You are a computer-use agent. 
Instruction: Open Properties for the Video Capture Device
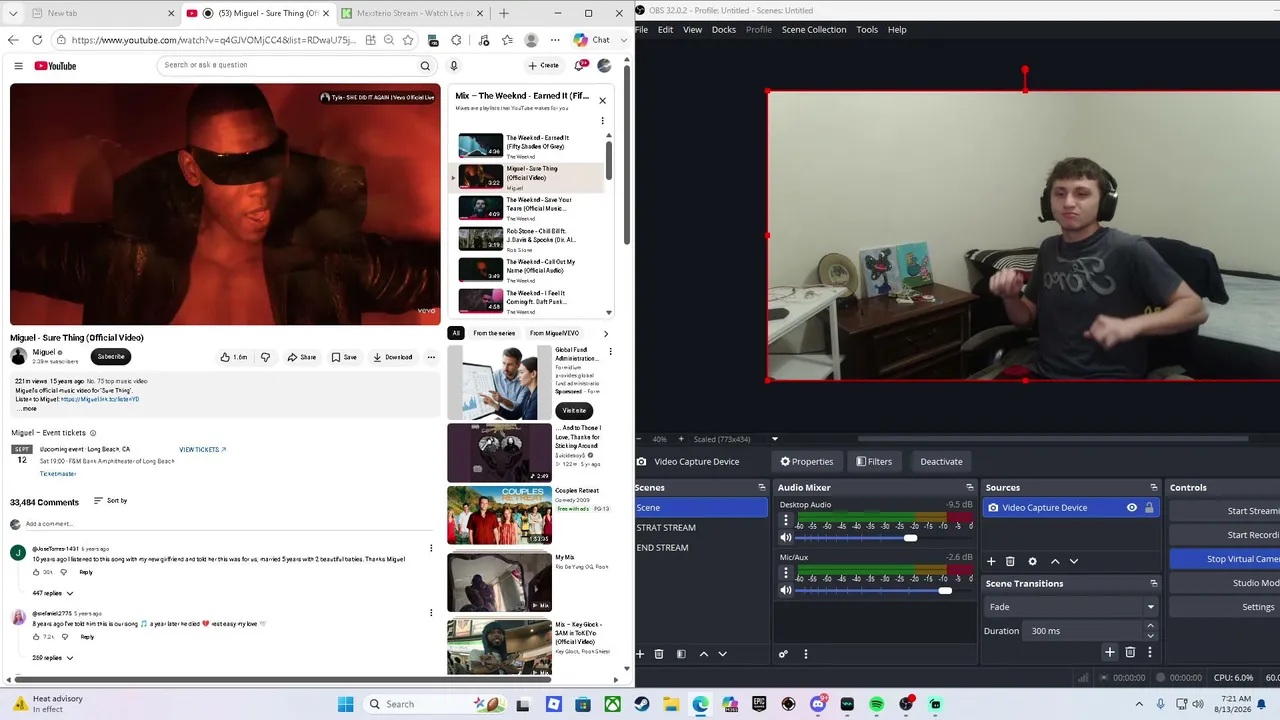pos(806,461)
